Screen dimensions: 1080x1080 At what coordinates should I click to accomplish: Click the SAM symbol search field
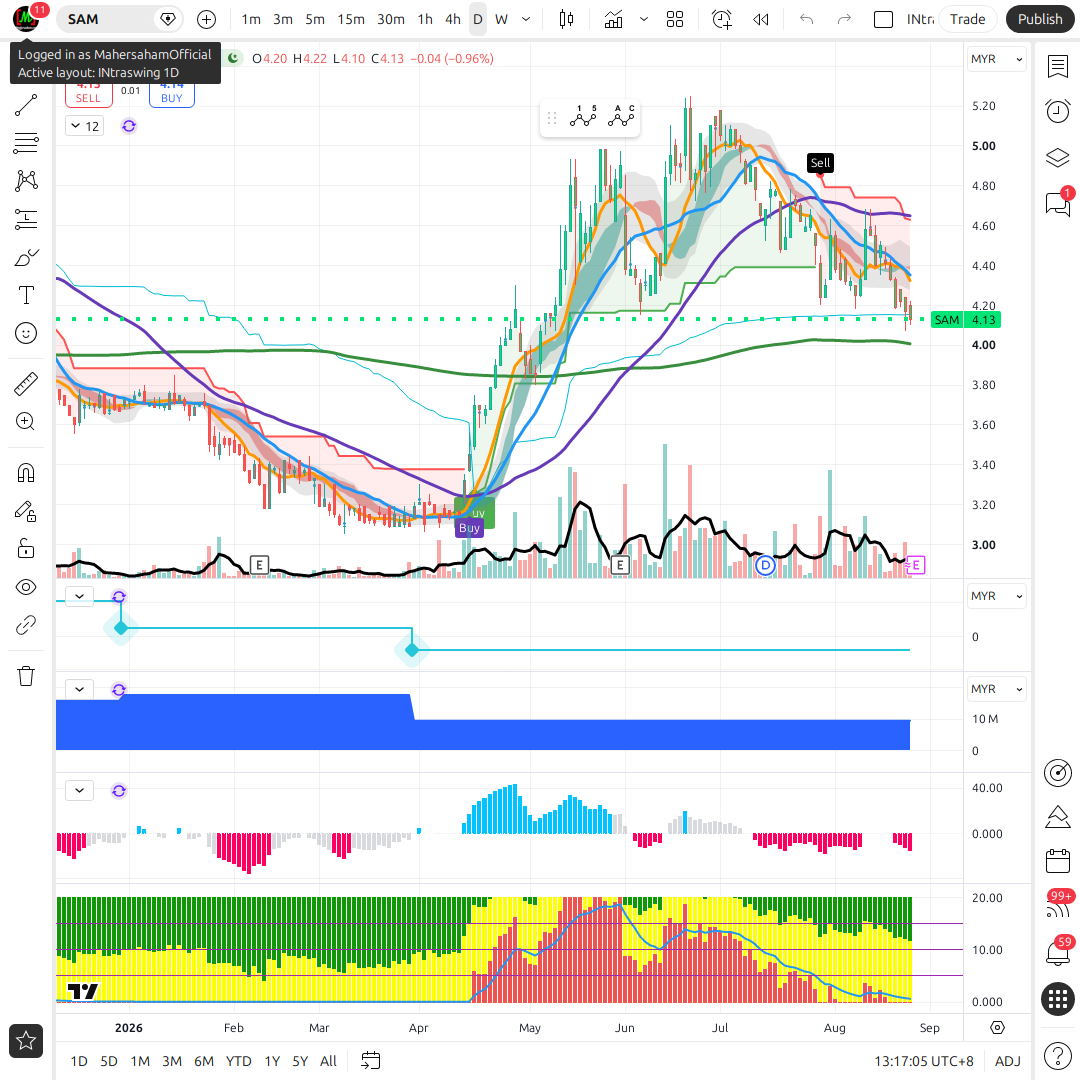[x=119, y=19]
